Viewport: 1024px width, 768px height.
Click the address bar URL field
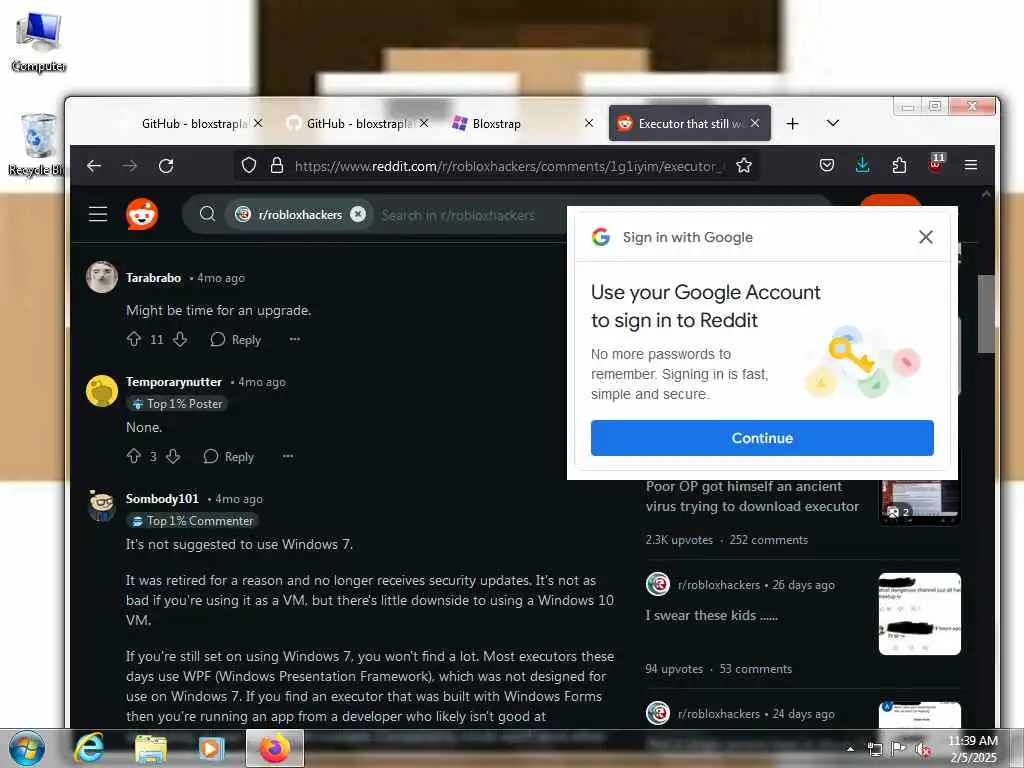point(509,166)
